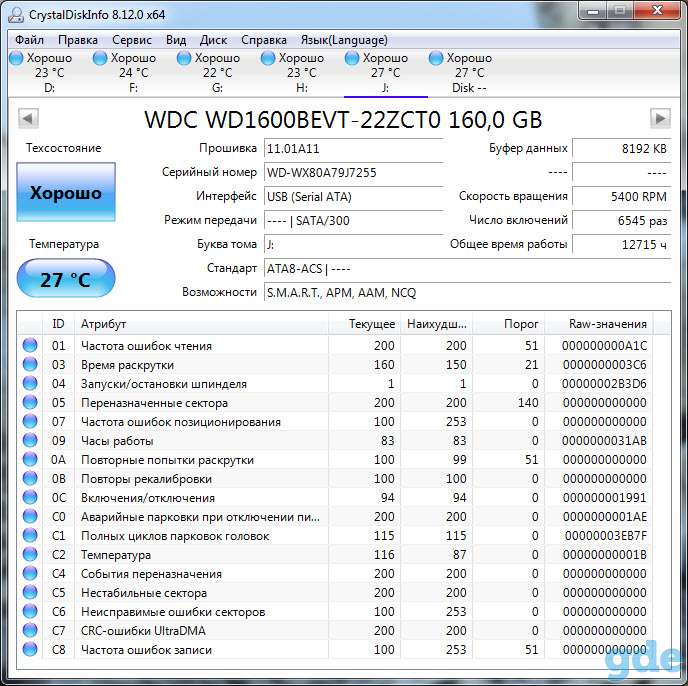Select the Повторные попытки раскрутки text
Viewport: 688px width, 686px height.
tap(168, 460)
